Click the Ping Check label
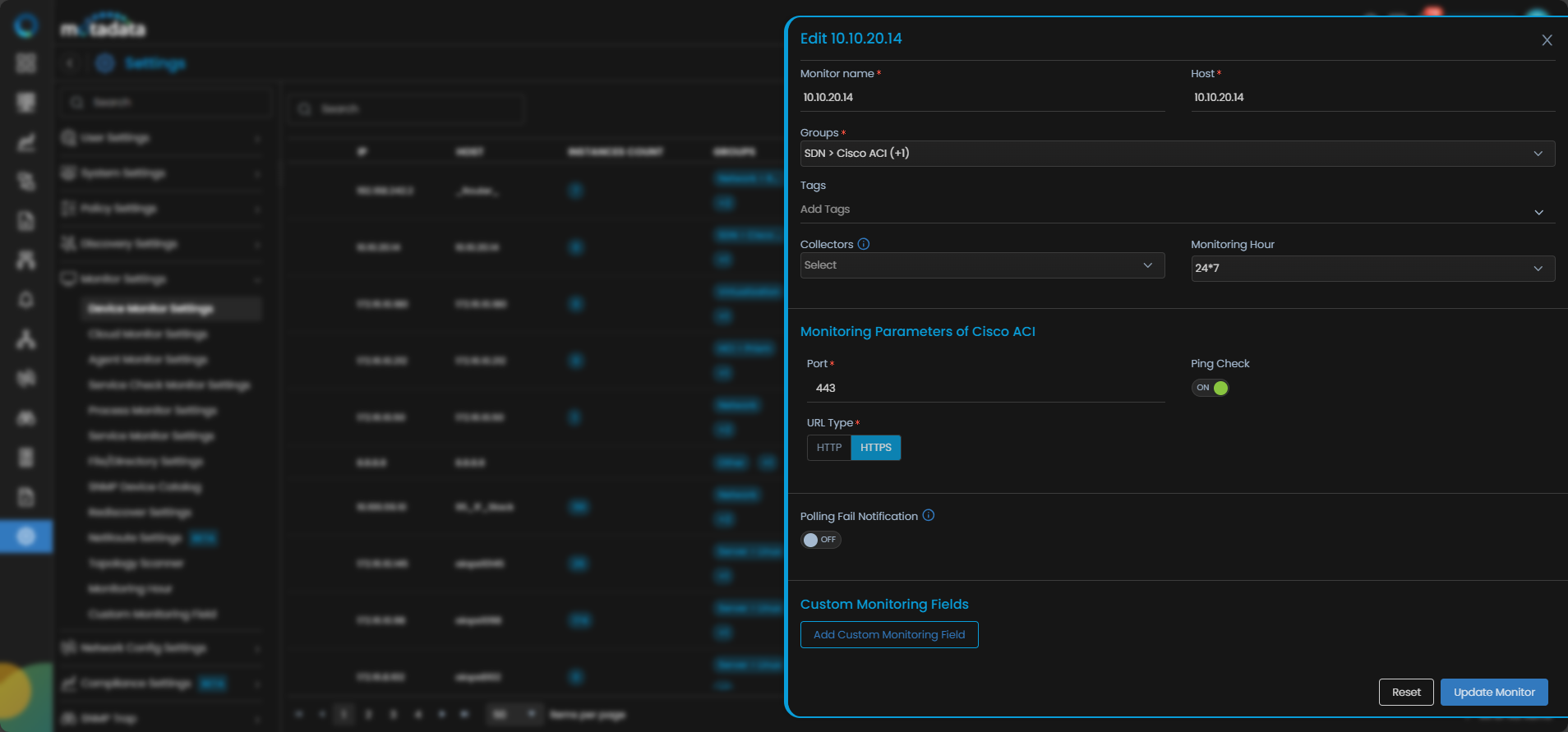The image size is (1568, 732). [1220, 363]
